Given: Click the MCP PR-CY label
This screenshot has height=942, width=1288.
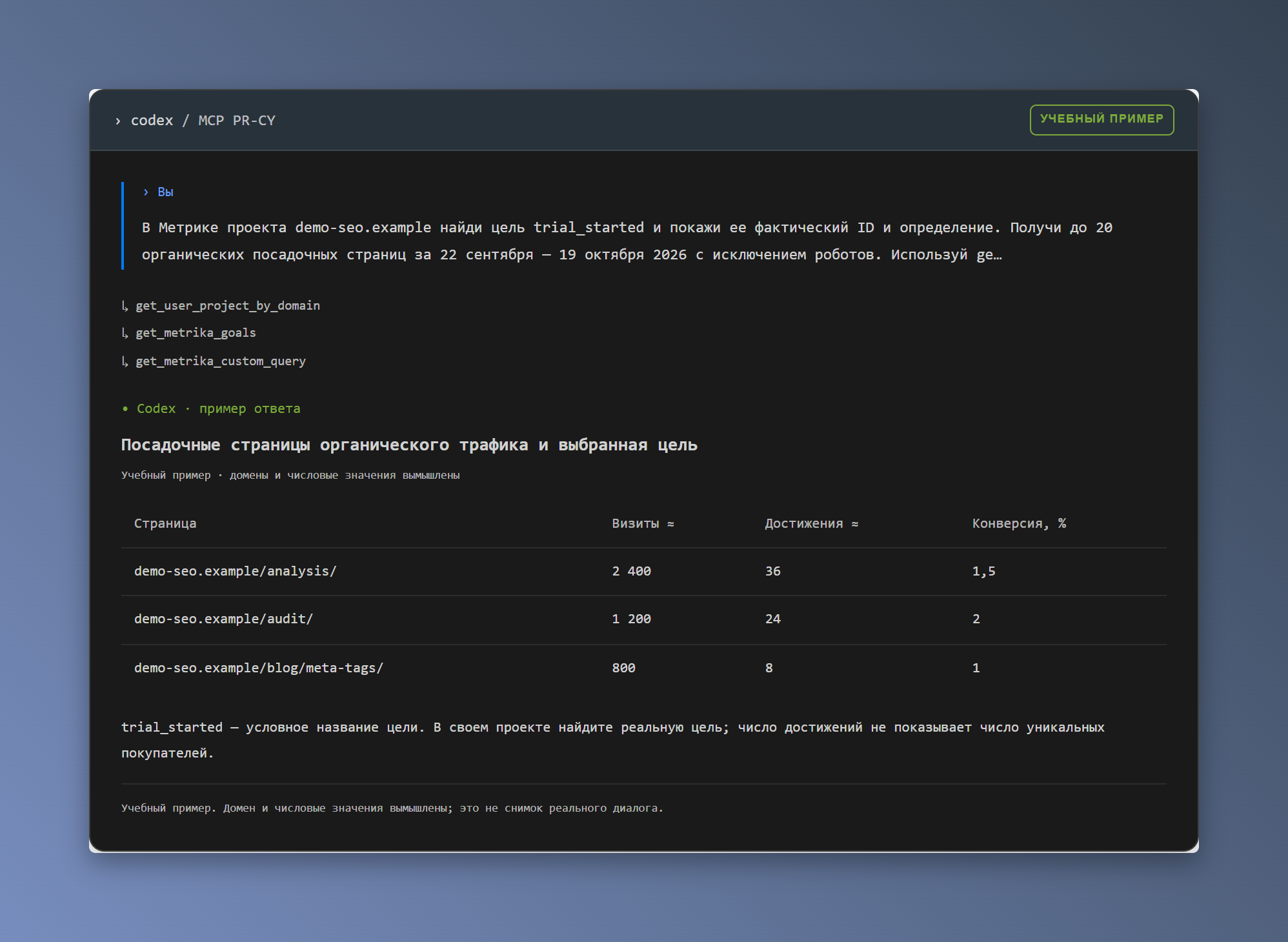Looking at the screenshot, I should click(x=237, y=121).
